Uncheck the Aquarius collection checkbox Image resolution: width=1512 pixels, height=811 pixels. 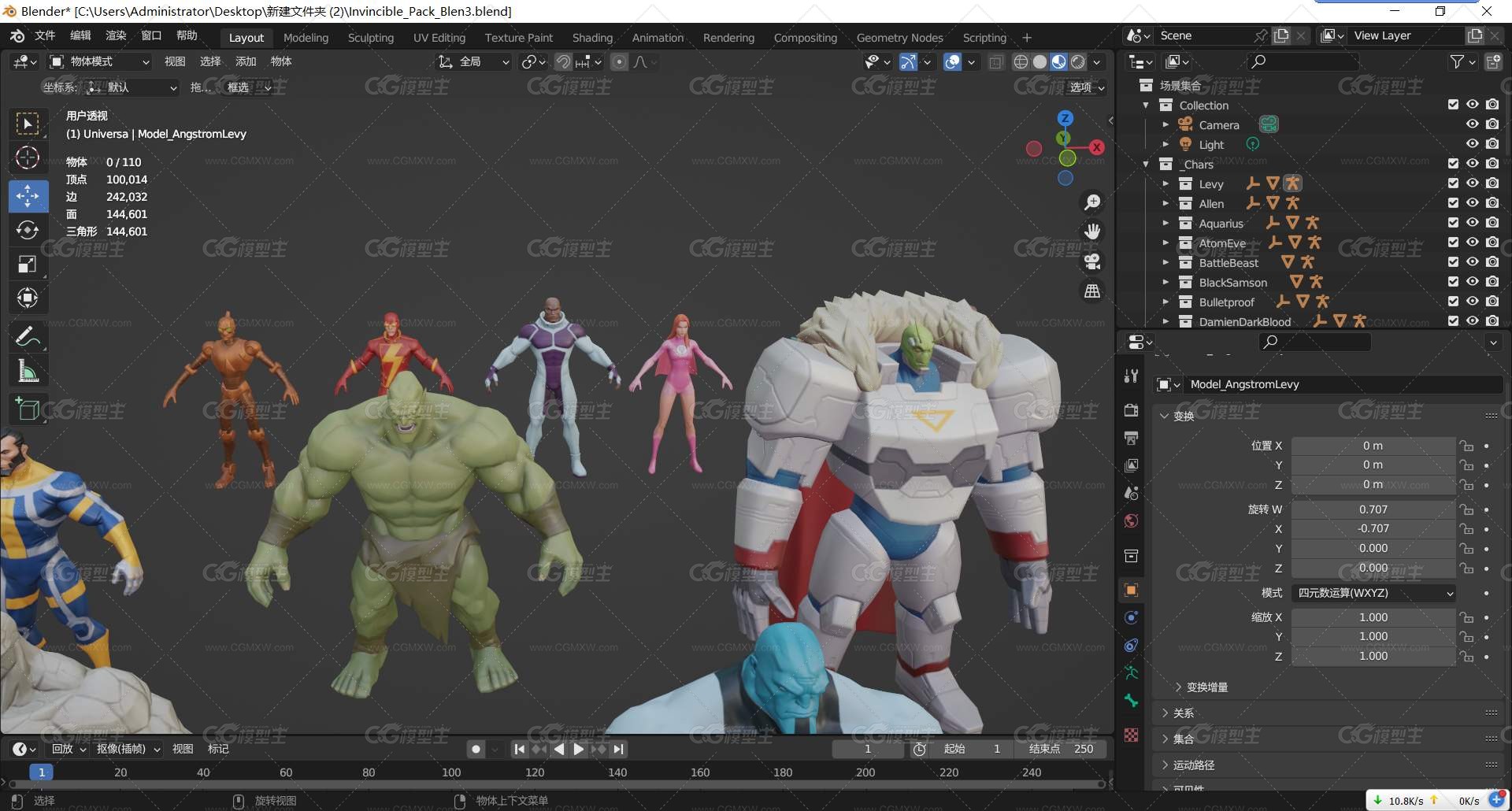(x=1453, y=223)
